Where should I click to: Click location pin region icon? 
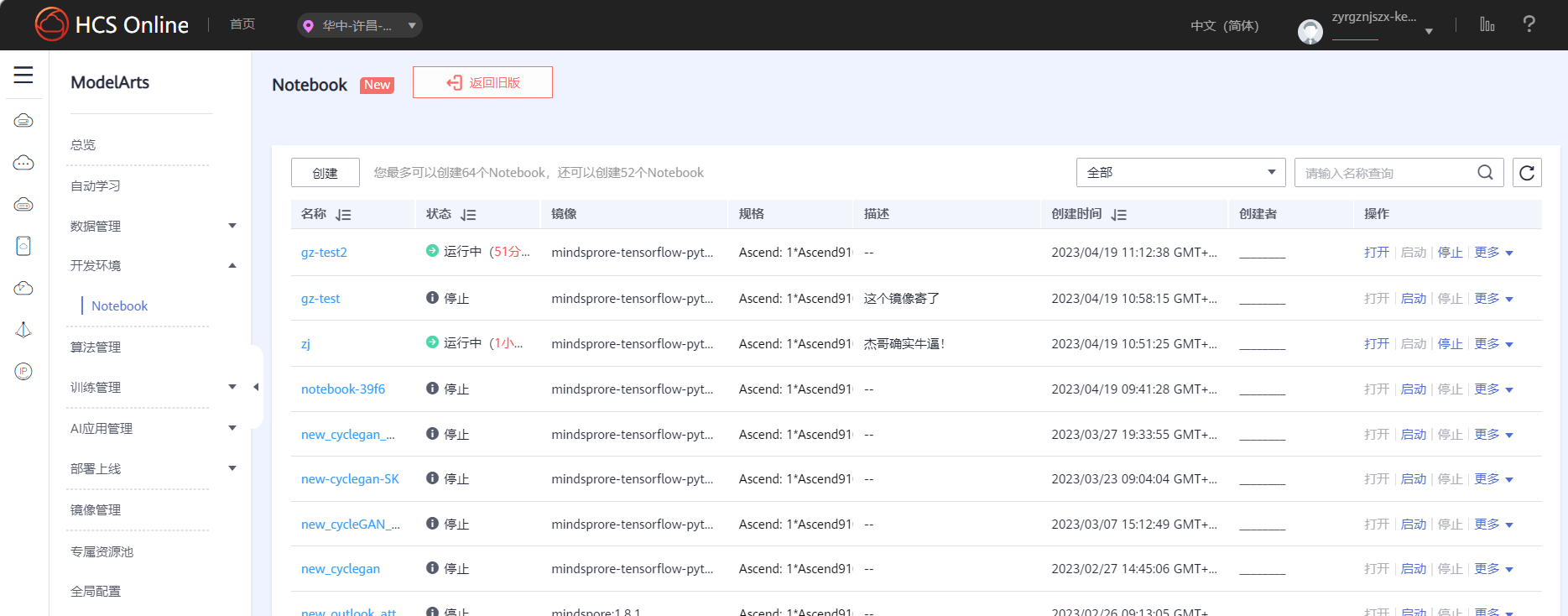(309, 26)
